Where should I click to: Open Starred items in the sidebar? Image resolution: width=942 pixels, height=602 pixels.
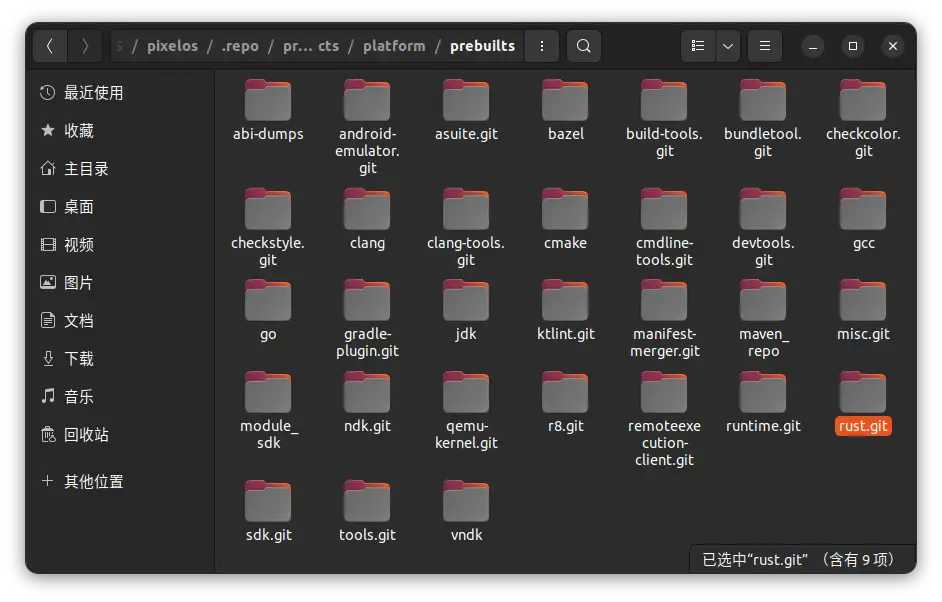pos(78,131)
